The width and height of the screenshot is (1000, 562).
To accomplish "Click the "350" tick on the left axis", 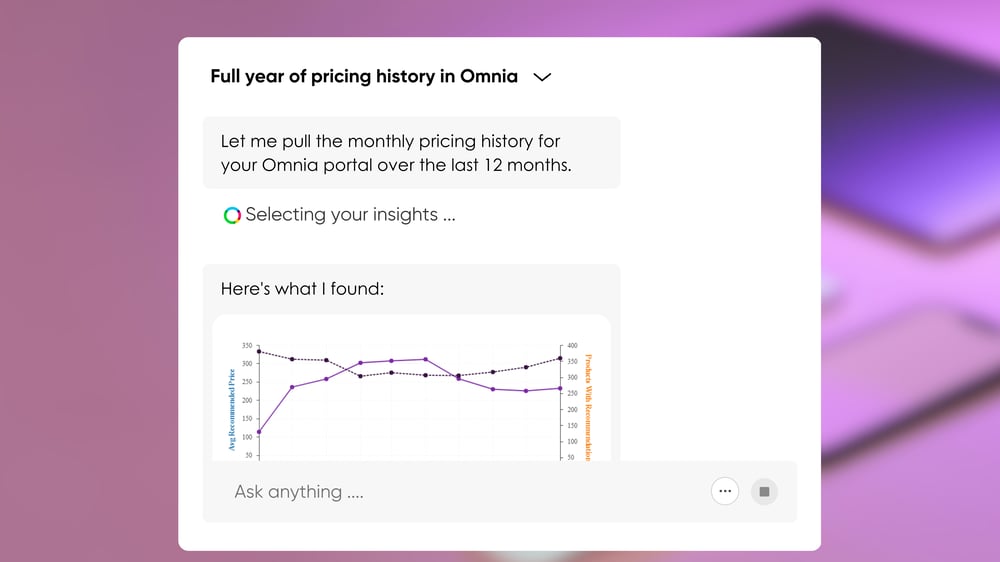I will (x=247, y=346).
